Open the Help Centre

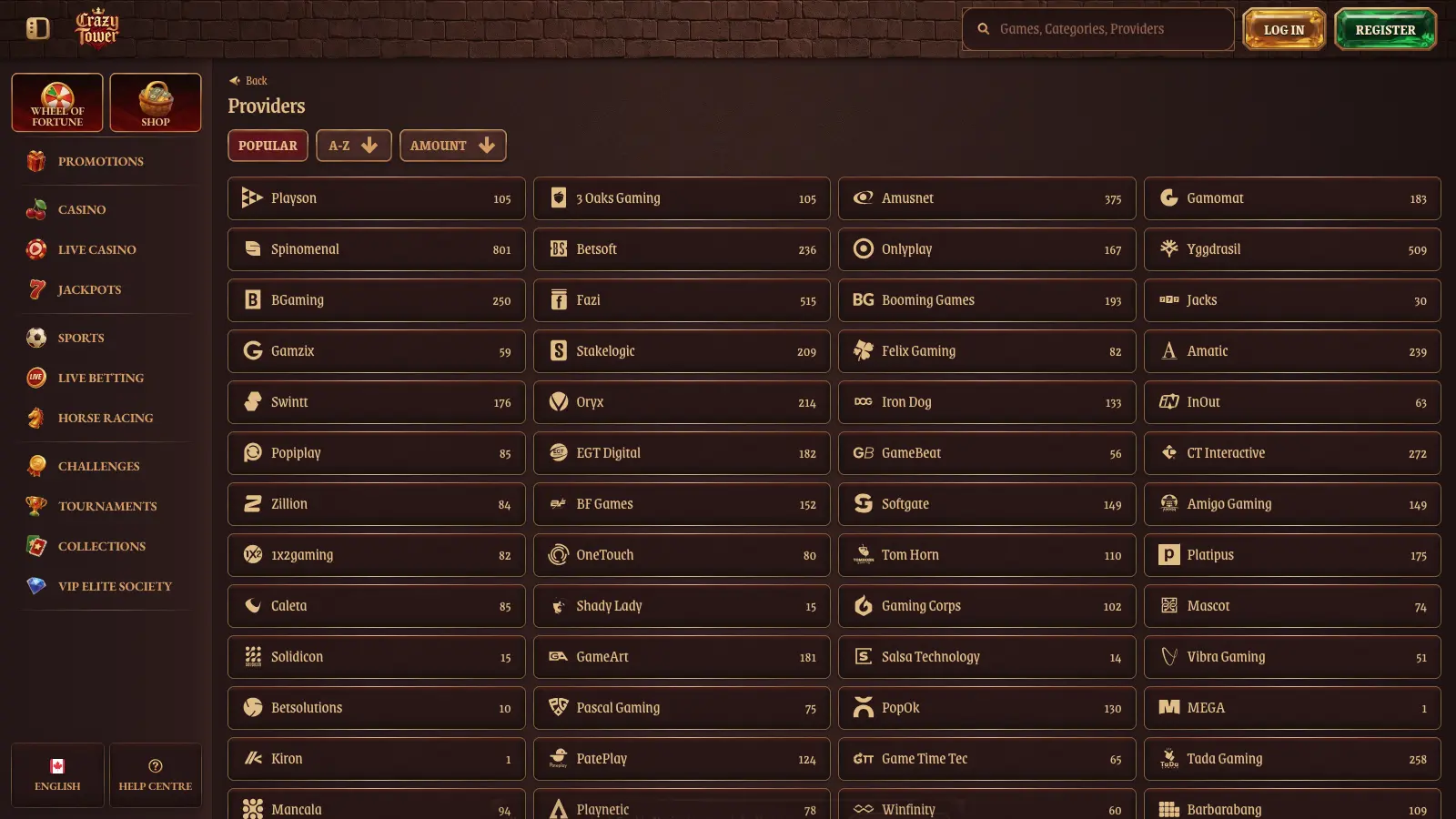[x=156, y=775]
